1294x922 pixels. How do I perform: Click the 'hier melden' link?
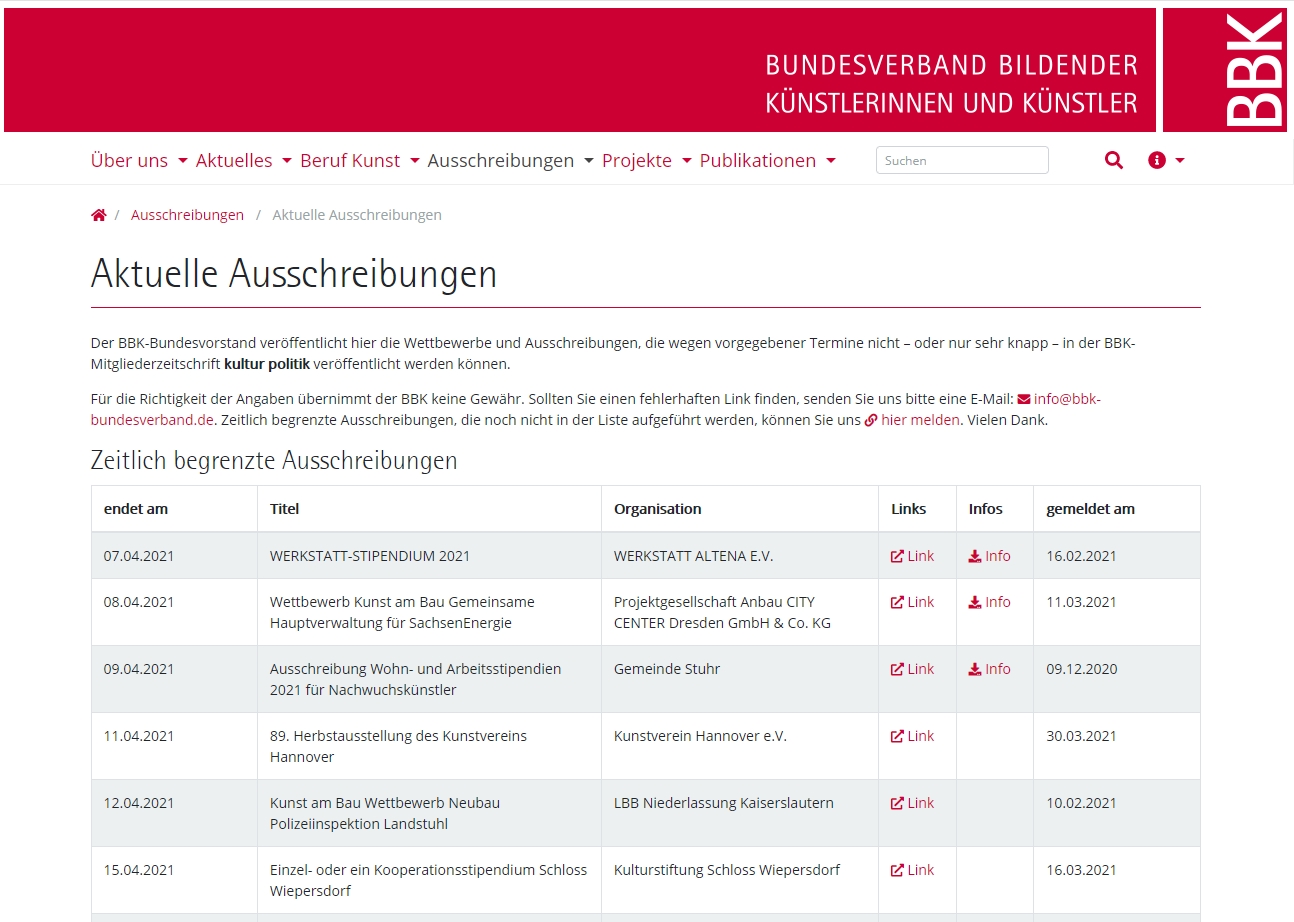click(x=912, y=420)
